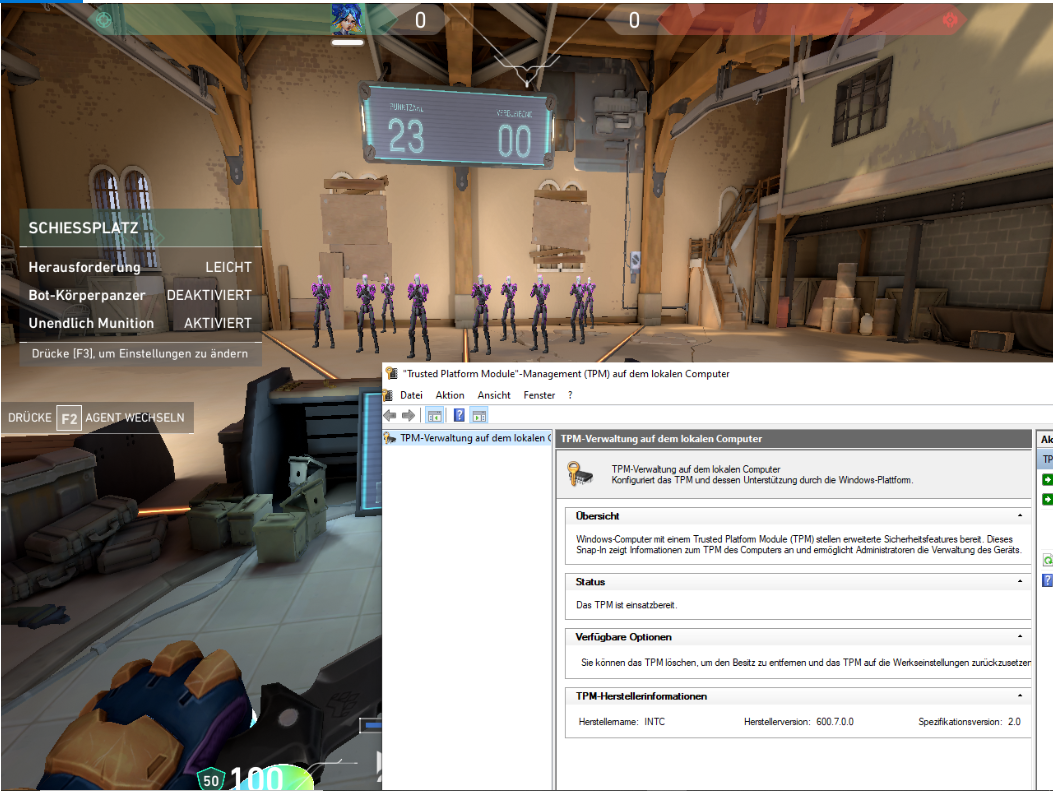Viewport: 1054px width, 791px height.
Task: Toggle the console tree pane toolbar icon
Action: pyautogui.click(x=434, y=416)
